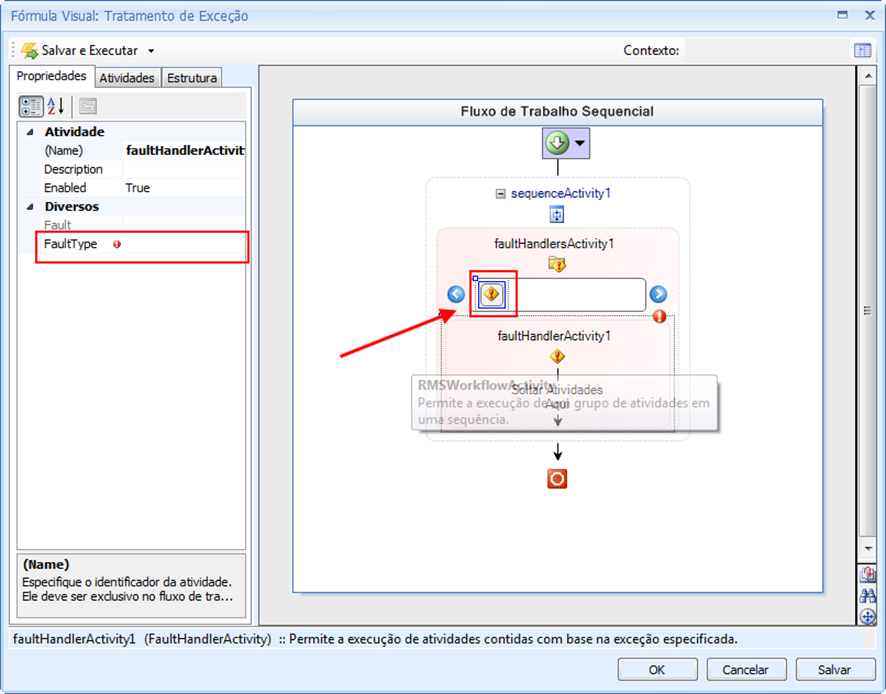Screen dimensions: 886x694
Task: Go to previous fault handler with left arrow
Action: pos(456,294)
